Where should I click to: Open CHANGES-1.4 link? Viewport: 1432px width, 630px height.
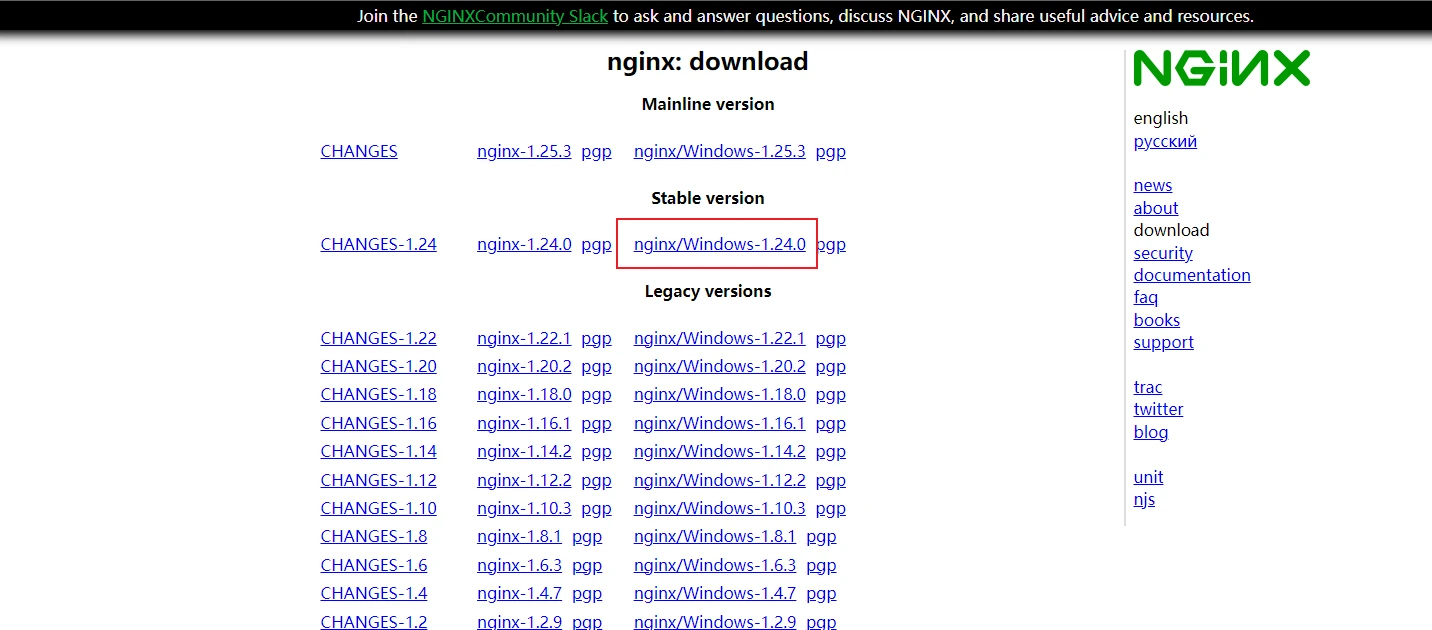click(373, 593)
